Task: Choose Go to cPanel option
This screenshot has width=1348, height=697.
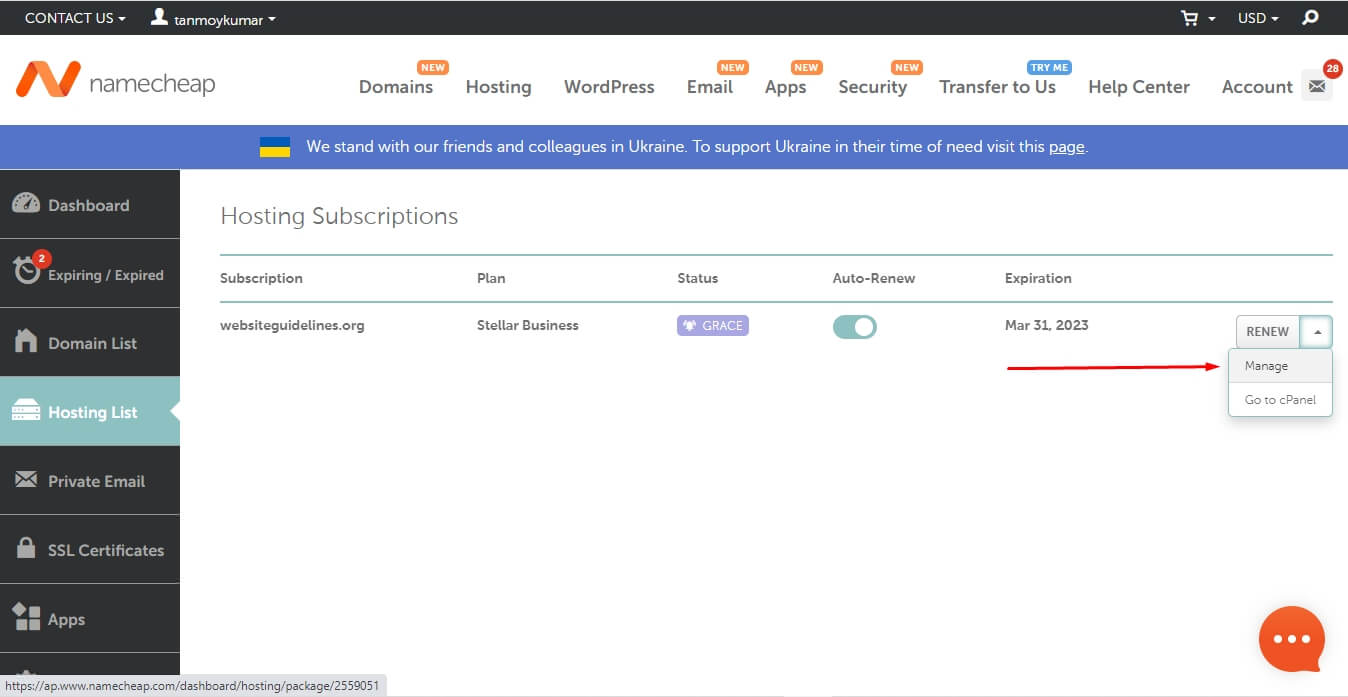Action: [1280, 400]
